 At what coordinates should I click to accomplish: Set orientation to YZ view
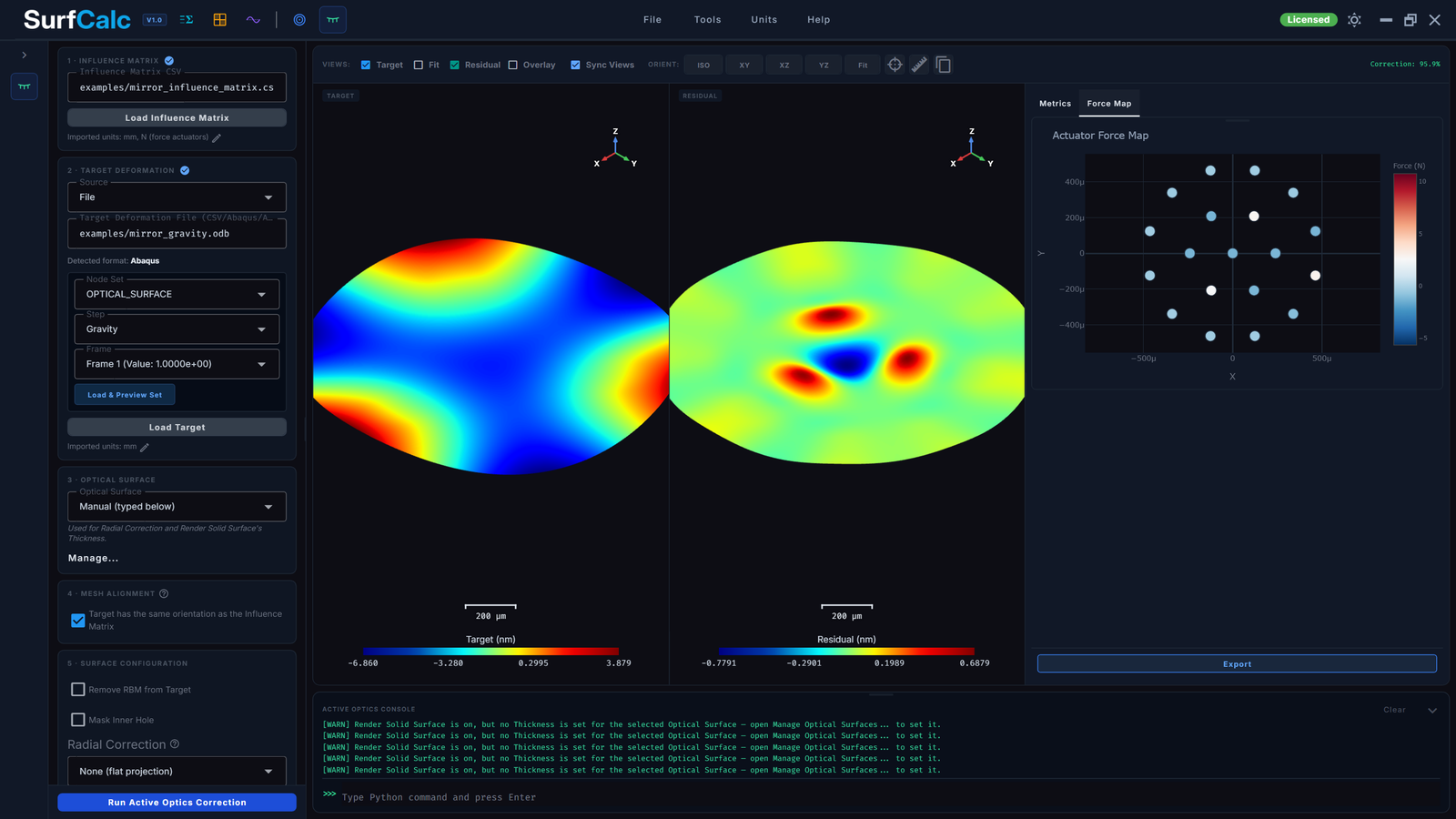(824, 65)
